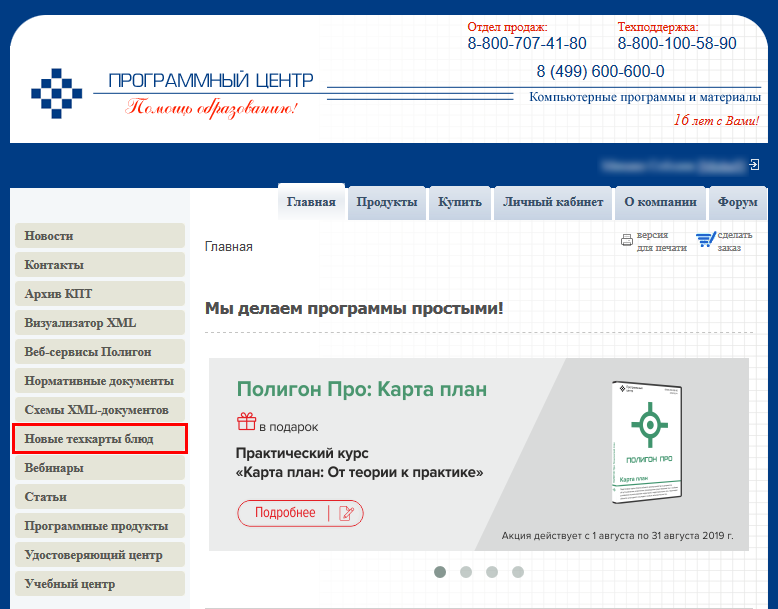Open Визуализатор XML from sidebar
Viewport: 778px width, 609px height.
click(x=99, y=323)
